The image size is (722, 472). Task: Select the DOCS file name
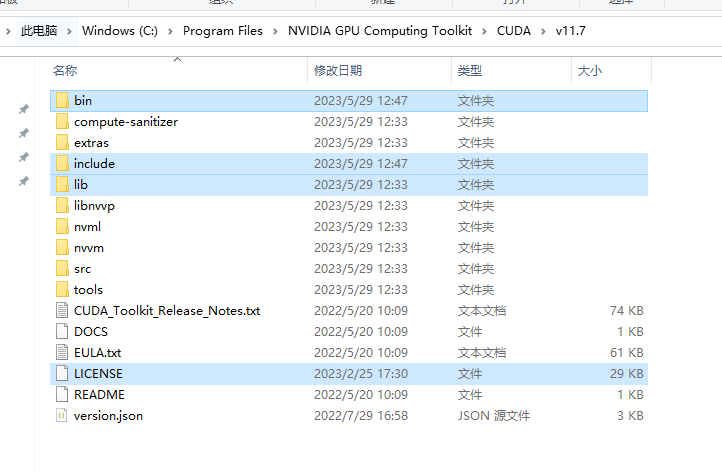91,332
